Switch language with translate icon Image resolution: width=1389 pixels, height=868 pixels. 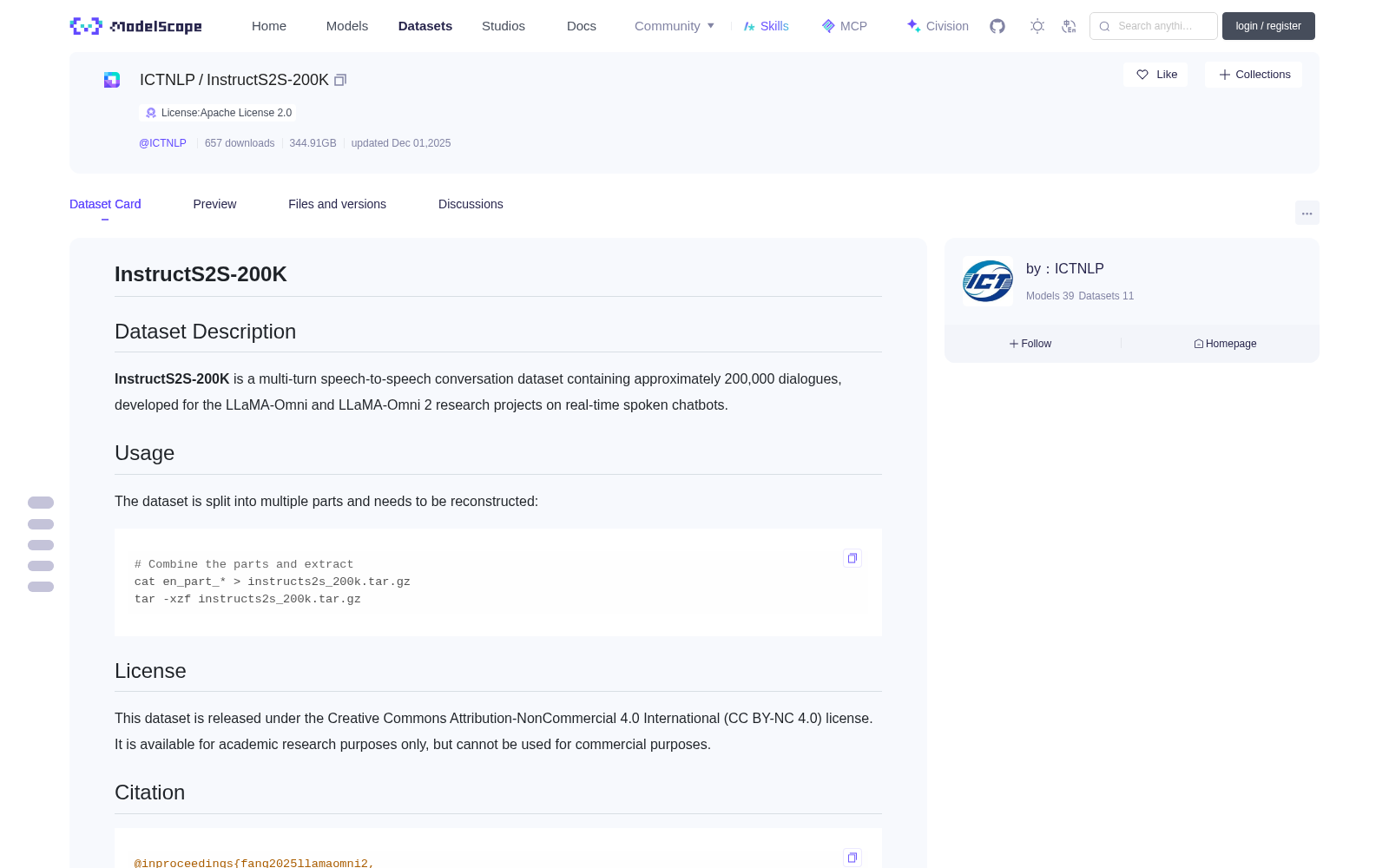1069,26
